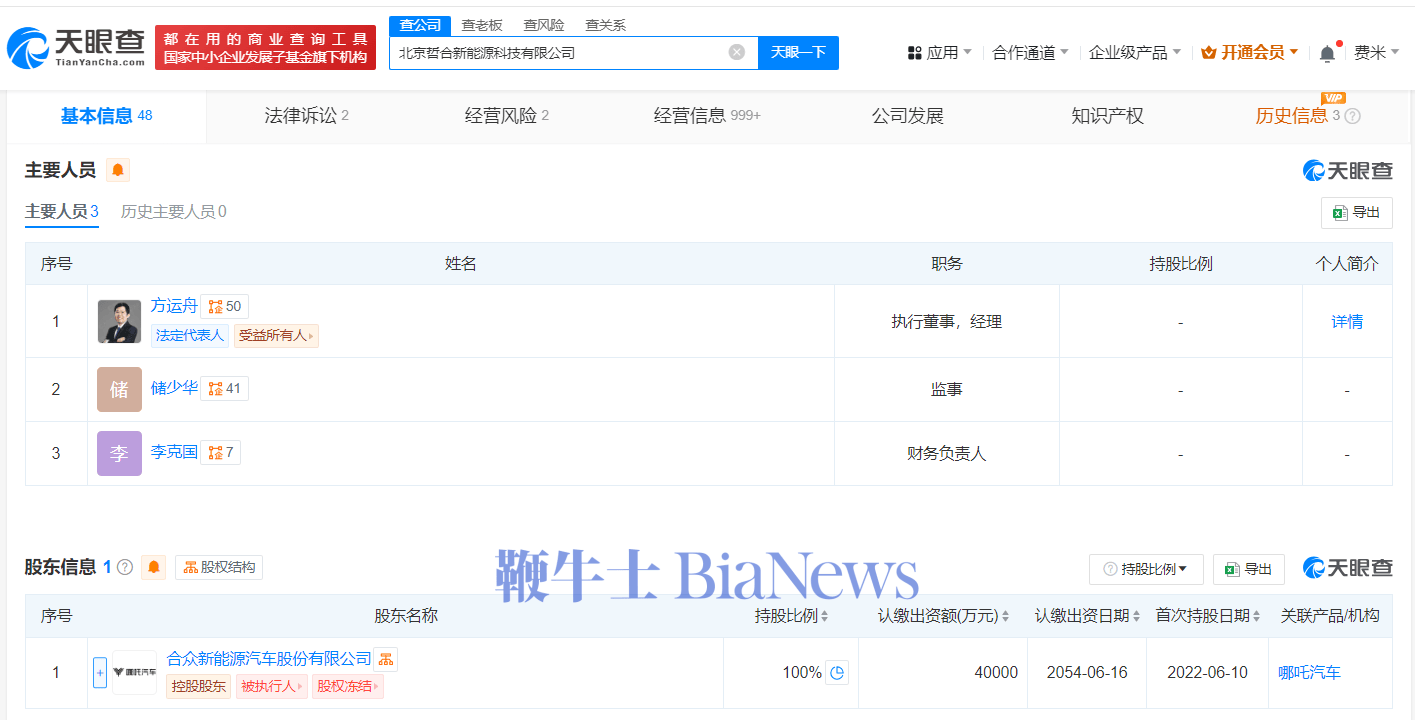
Task: Open 方运舟 profile link
Action: pos(174,306)
